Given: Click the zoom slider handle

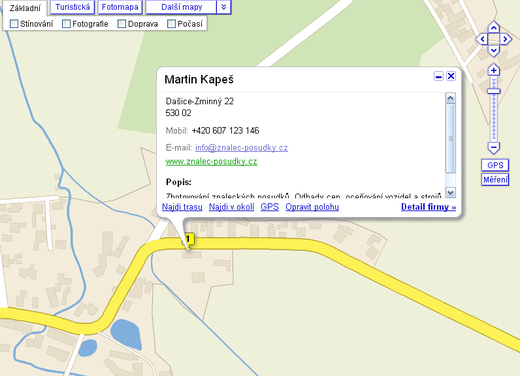Looking at the screenshot, I should 494,91.
